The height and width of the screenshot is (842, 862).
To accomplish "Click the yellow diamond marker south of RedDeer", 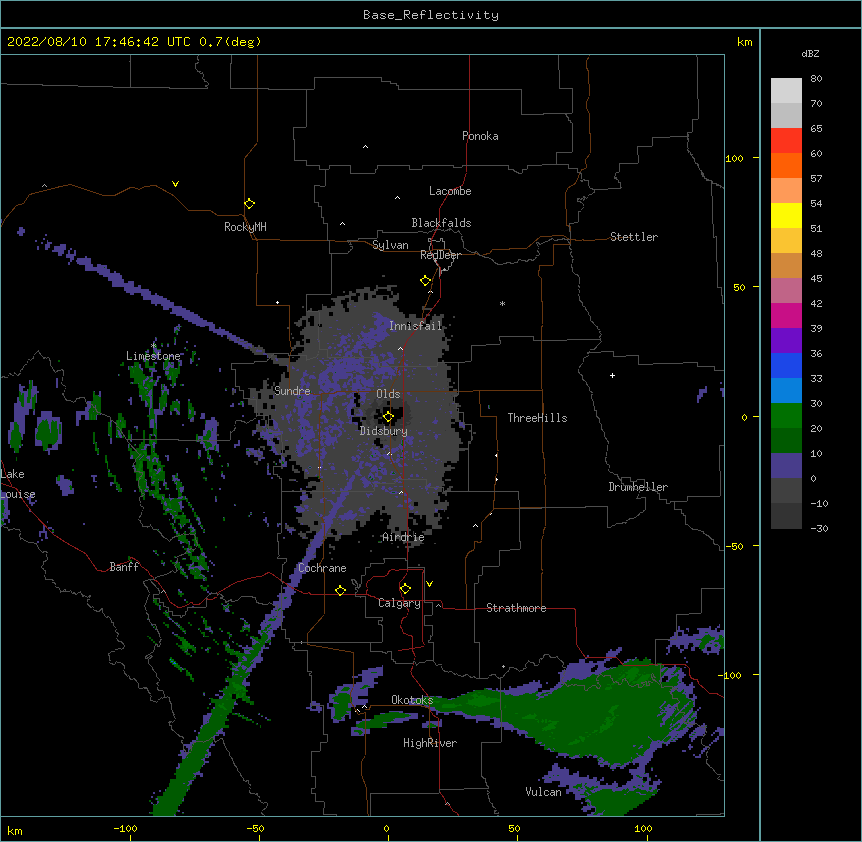I will point(425,281).
